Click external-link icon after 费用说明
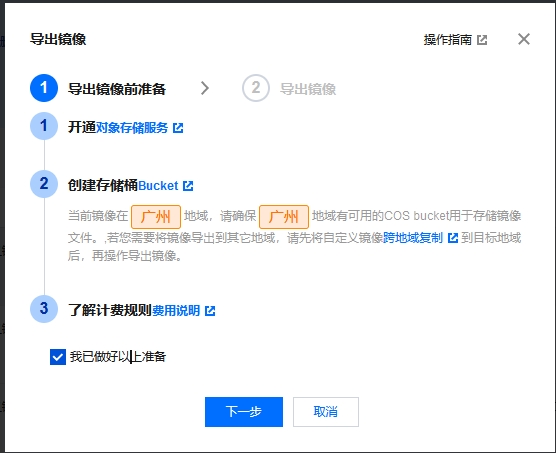The width and height of the screenshot is (556, 453). coord(210,311)
